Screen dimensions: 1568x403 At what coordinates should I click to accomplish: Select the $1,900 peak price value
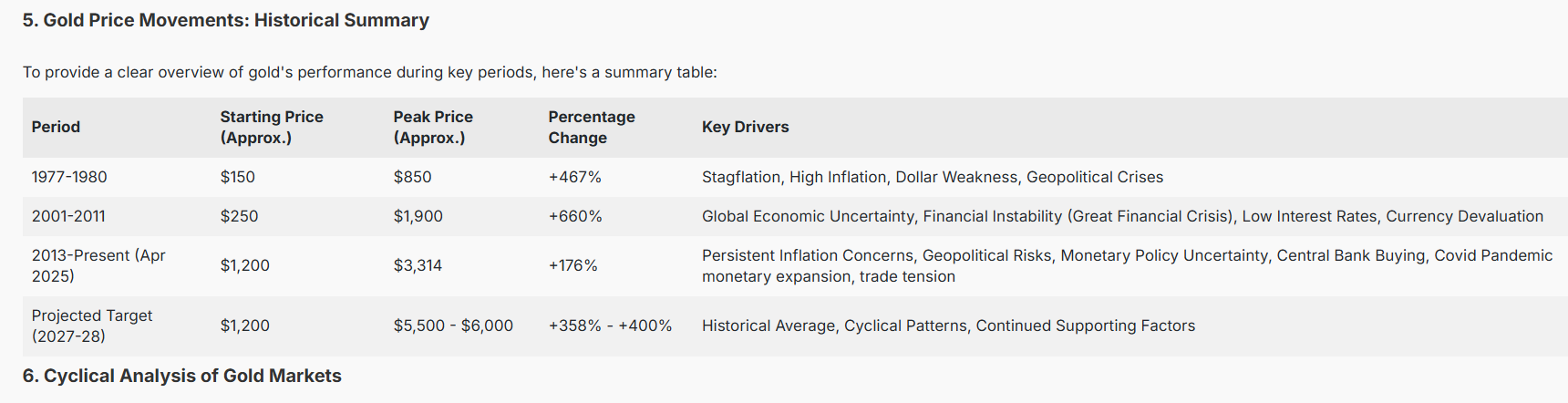point(418,216)
